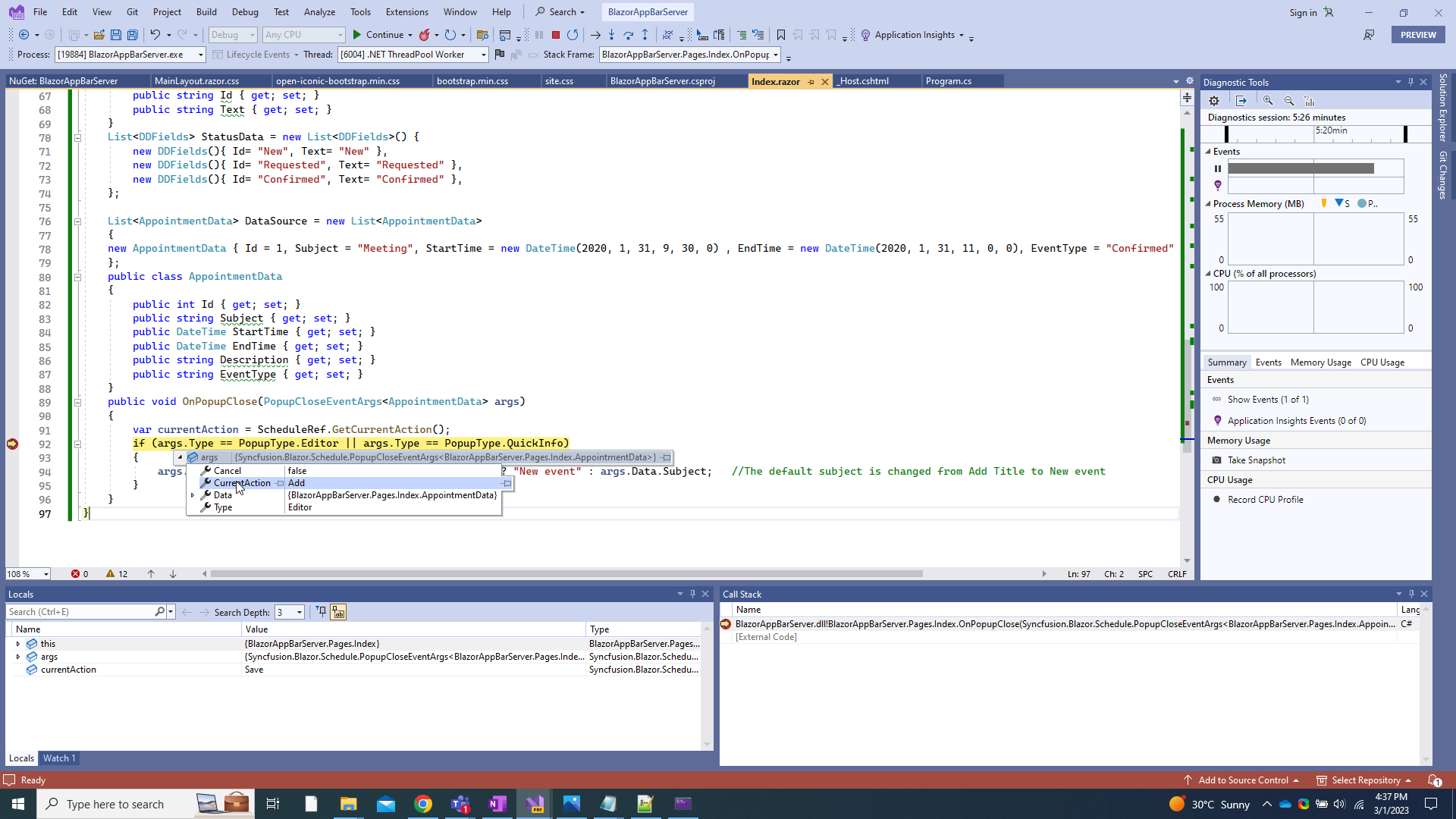The height and width of the screenshot is (819, 1456).
Task: Open the Debug menu
Action: click(245, 12)
